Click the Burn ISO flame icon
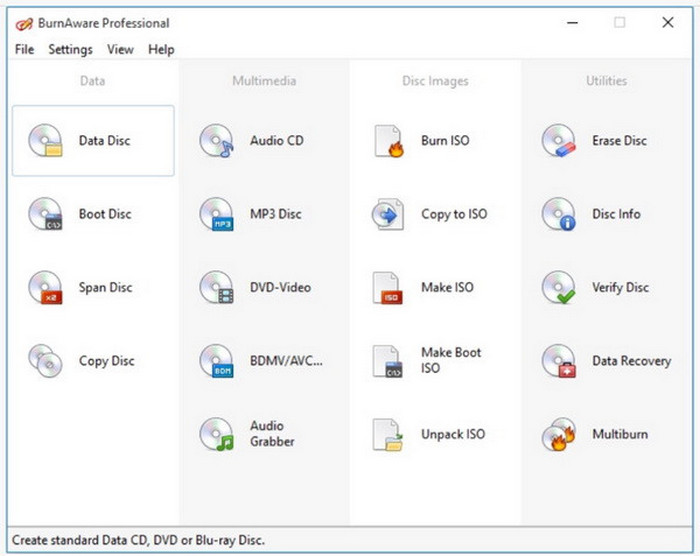This screenshot has width=700, height=556. 387,141
